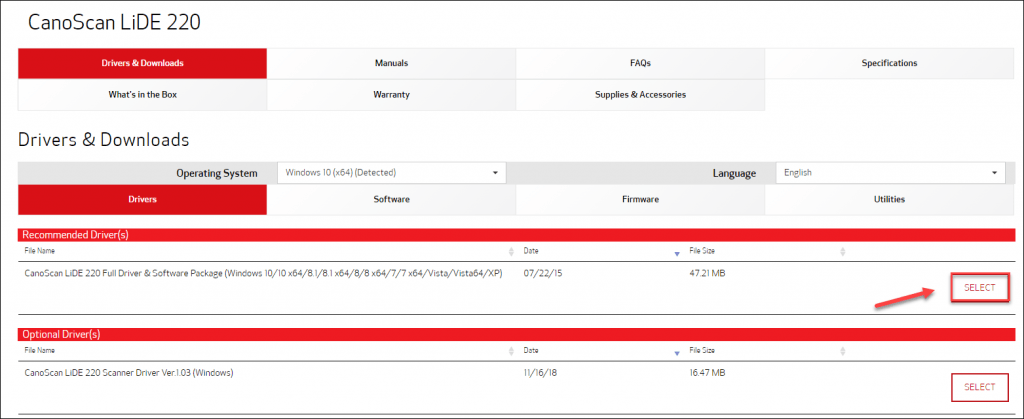The height and width of the screenshot is (419, 1024).
Task: Click SELECT for the Full Driver & Software Package
Action: pos(980,288)
